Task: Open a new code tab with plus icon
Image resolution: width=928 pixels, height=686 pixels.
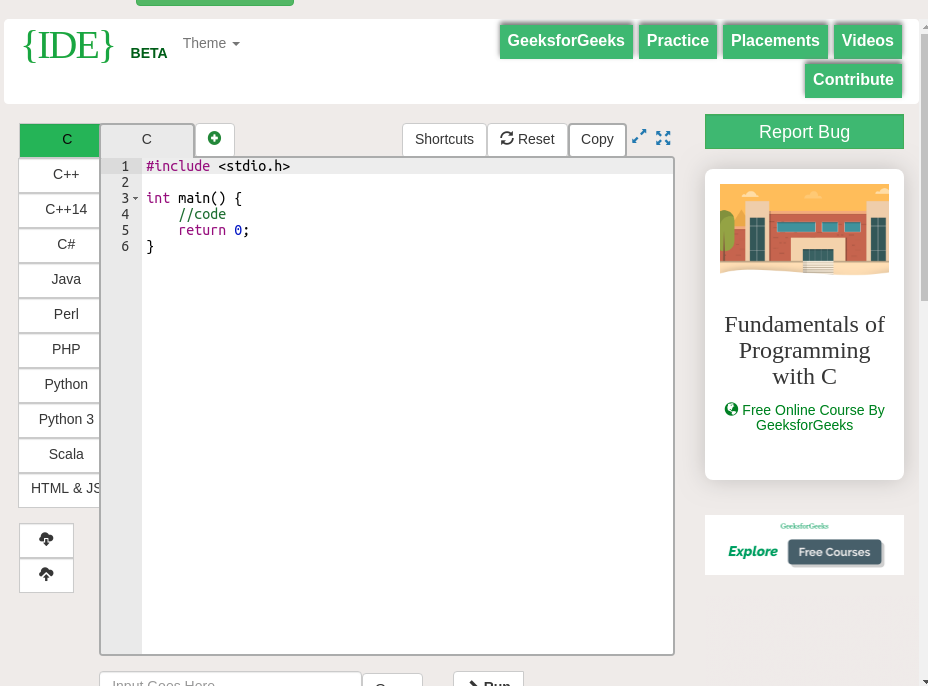Action: click(214, 139)
